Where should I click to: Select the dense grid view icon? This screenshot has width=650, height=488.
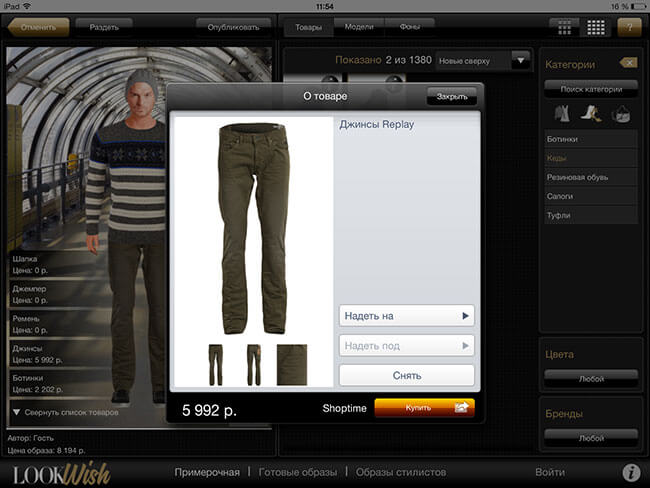pos(596,27)
